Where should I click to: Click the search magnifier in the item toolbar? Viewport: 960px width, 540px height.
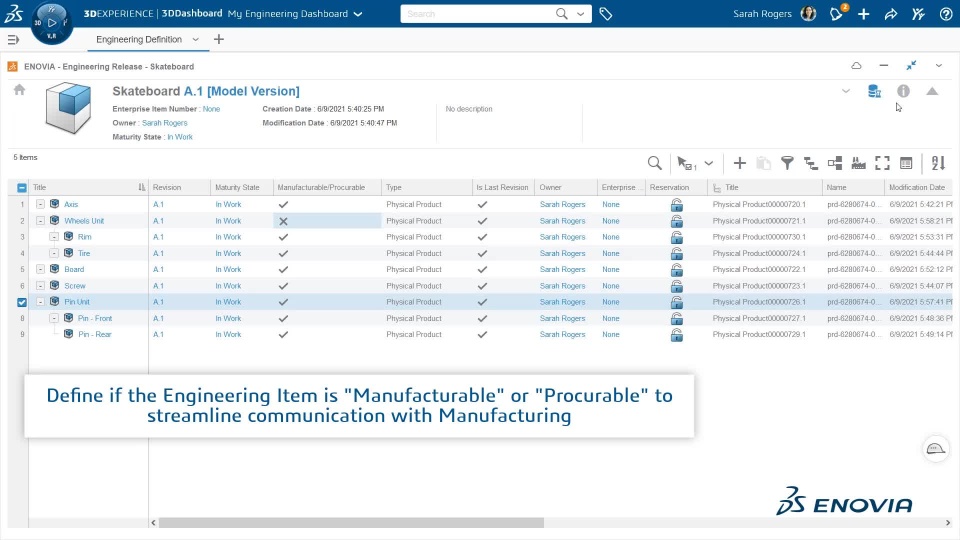click(654, 163)
